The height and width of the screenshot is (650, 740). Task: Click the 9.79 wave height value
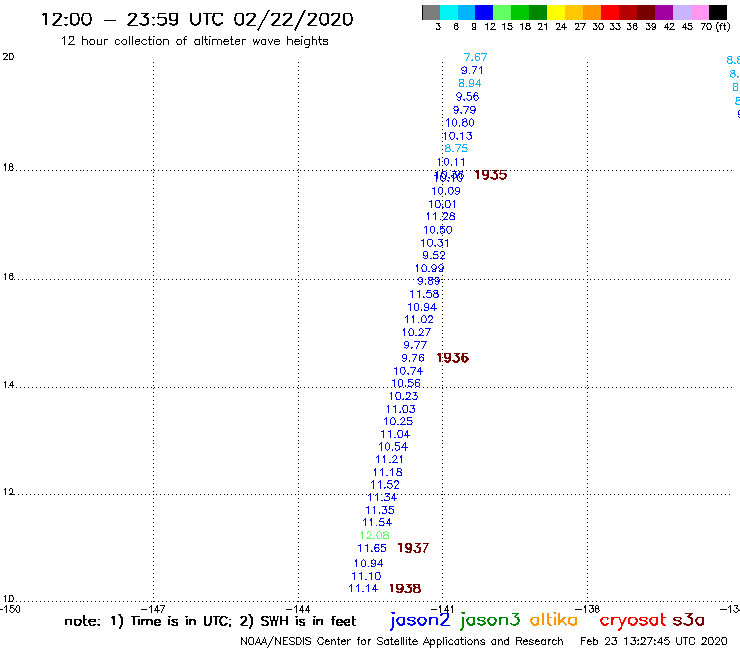pyautogui.click(x=464, y=110)
